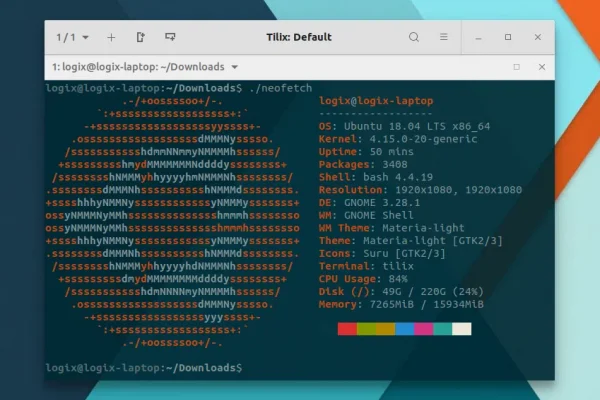600x400 pixels.
Task: Click the 'Disk (/): 49G / 220G (24%)' line
Action: (401, 292)
